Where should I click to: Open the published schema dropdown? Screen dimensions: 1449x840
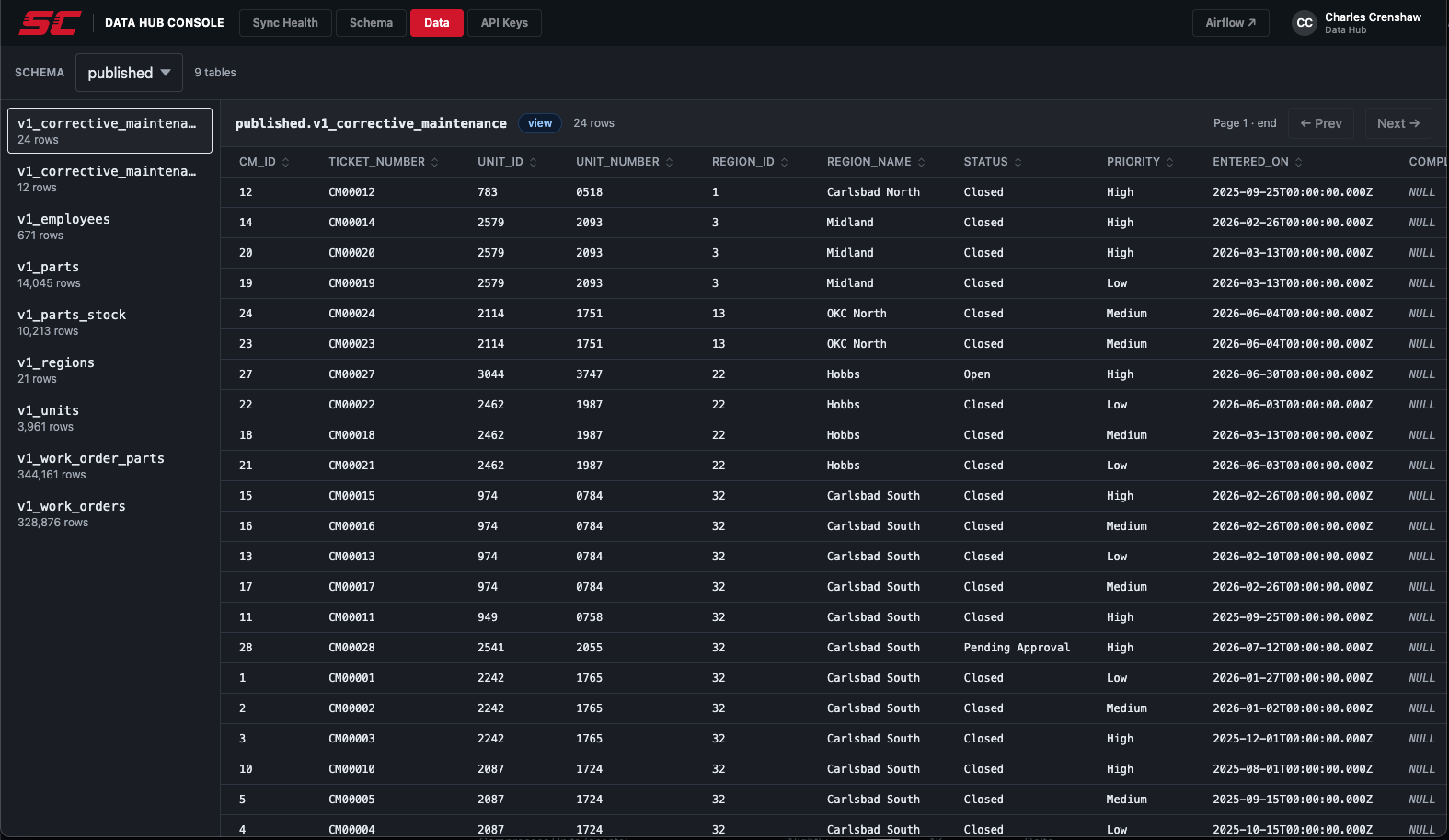[129, 73]
